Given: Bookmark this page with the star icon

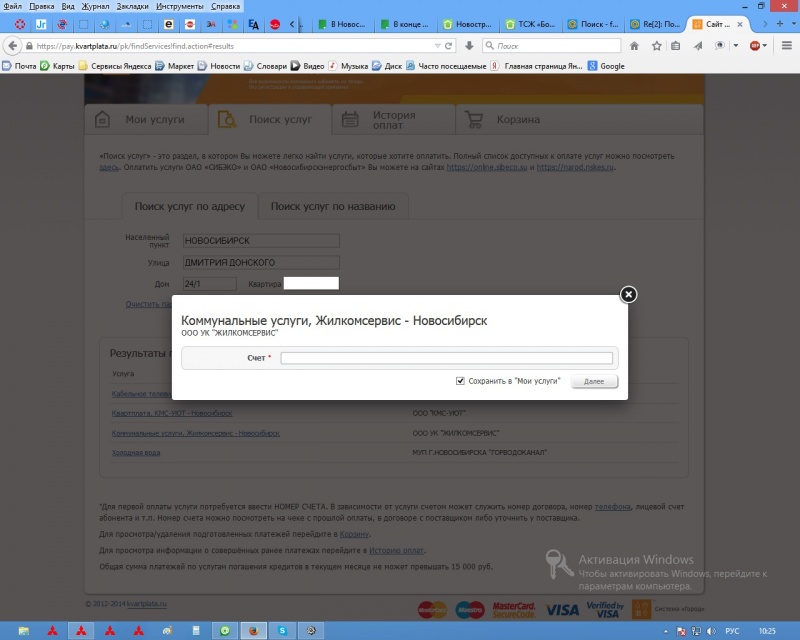Looking at the screenshot, I should point(657,46).
